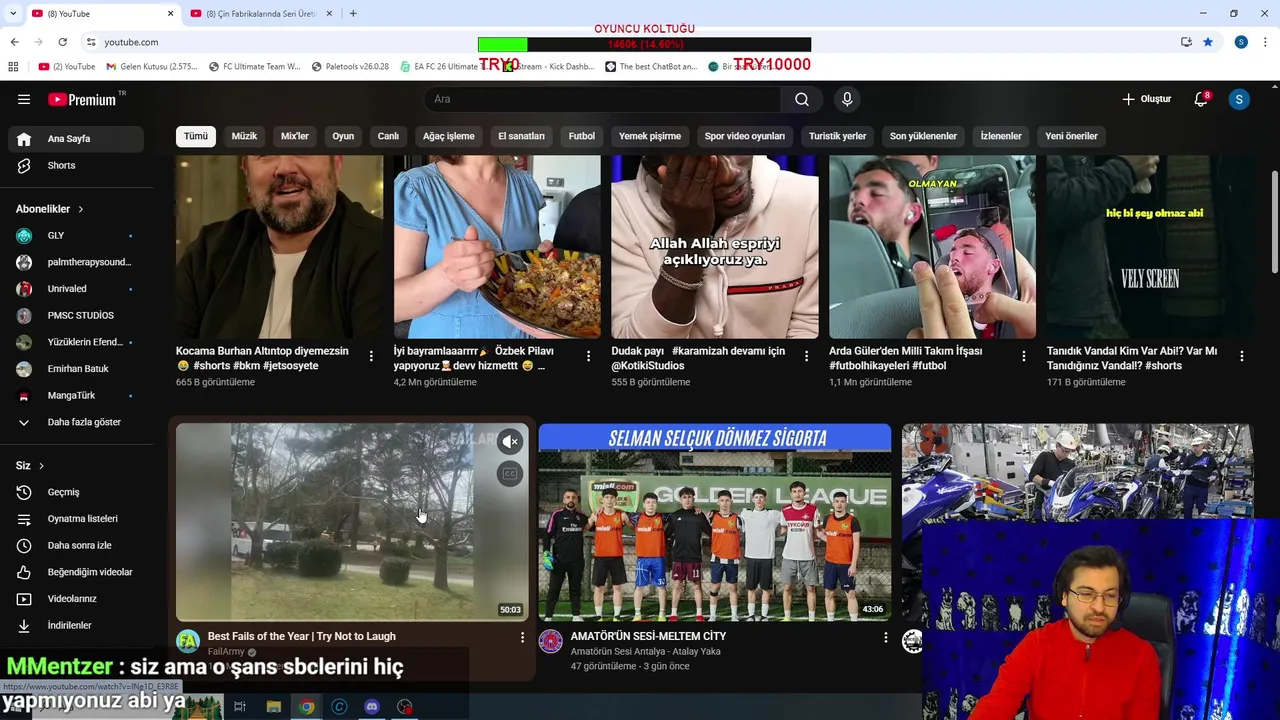Screen dimensions: 1280x720
Task: Select the Yemek pişirme chip
Action: (x=650, y=136)
